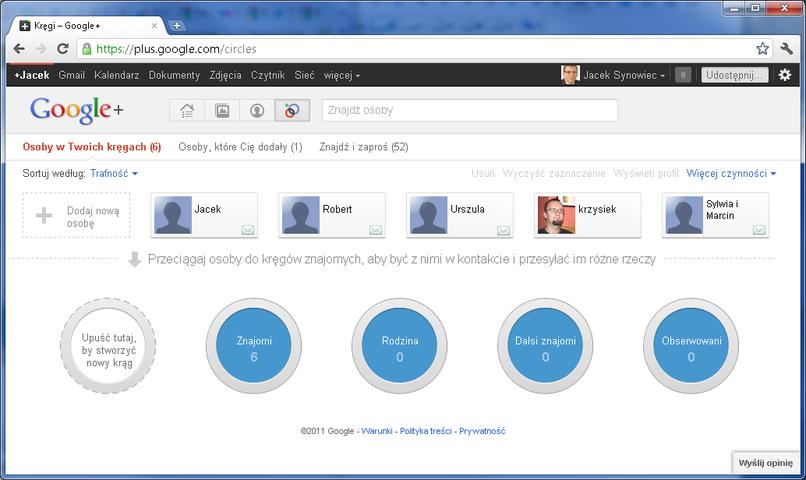
Task: Click the browser forward arrow
Action: (x=41, y=49)
